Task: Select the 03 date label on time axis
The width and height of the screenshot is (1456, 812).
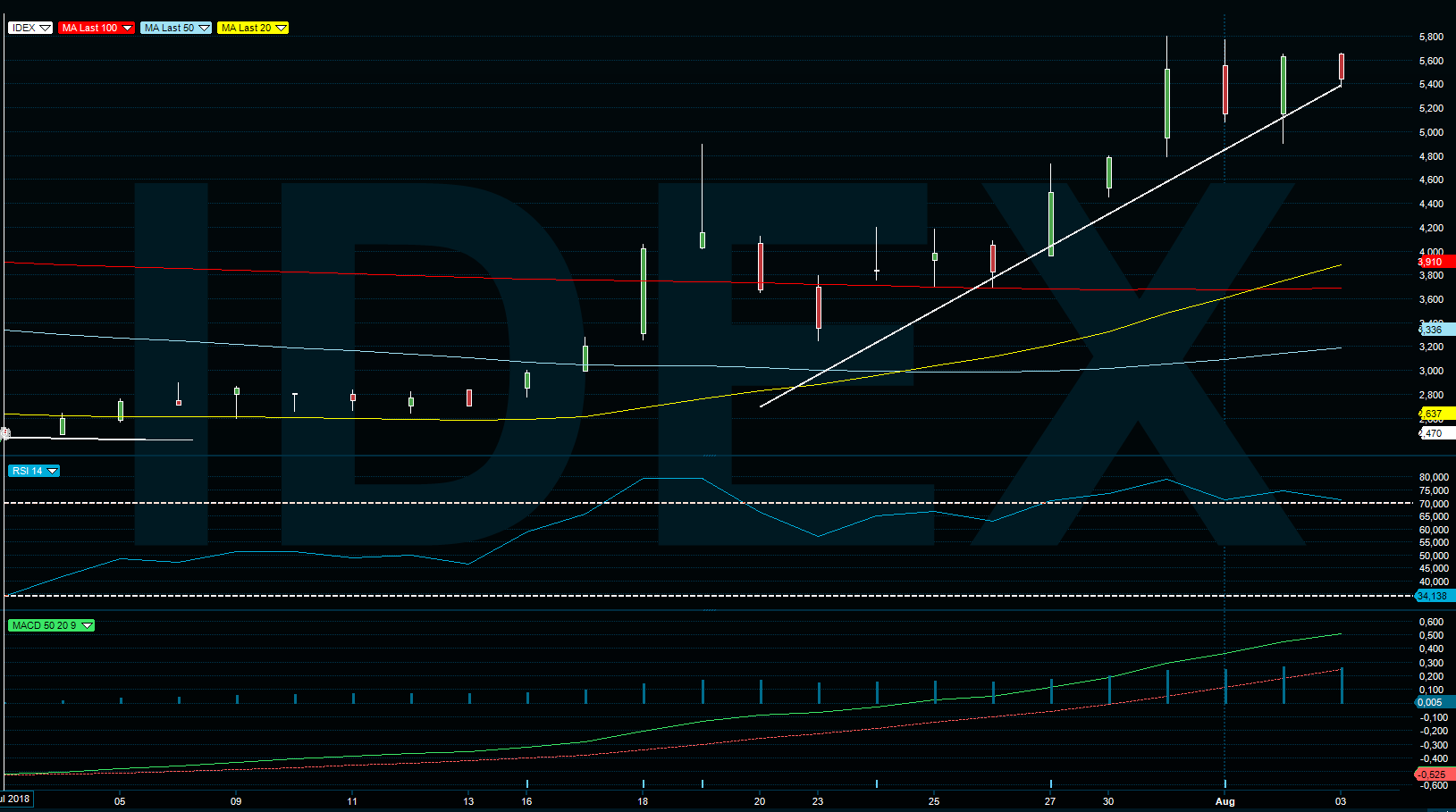Action: tap(1341, 801)
